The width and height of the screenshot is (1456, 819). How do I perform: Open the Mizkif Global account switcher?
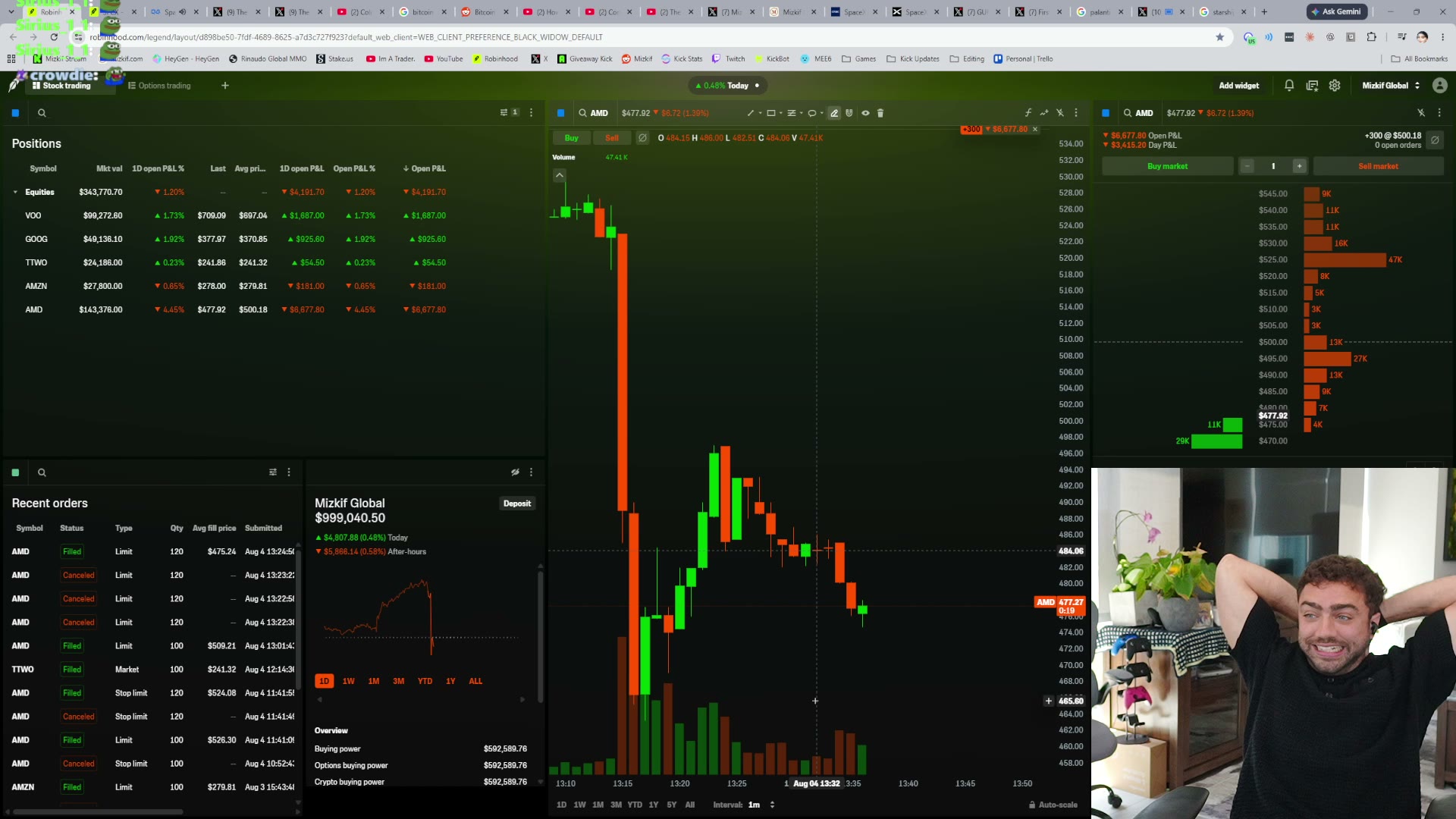[1391, 86]
